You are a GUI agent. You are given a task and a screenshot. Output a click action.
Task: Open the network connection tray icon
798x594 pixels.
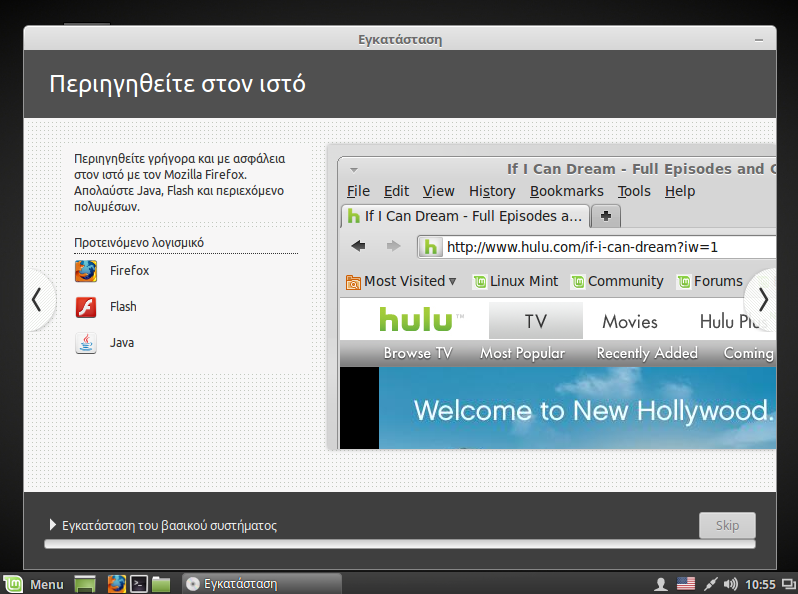710,584
